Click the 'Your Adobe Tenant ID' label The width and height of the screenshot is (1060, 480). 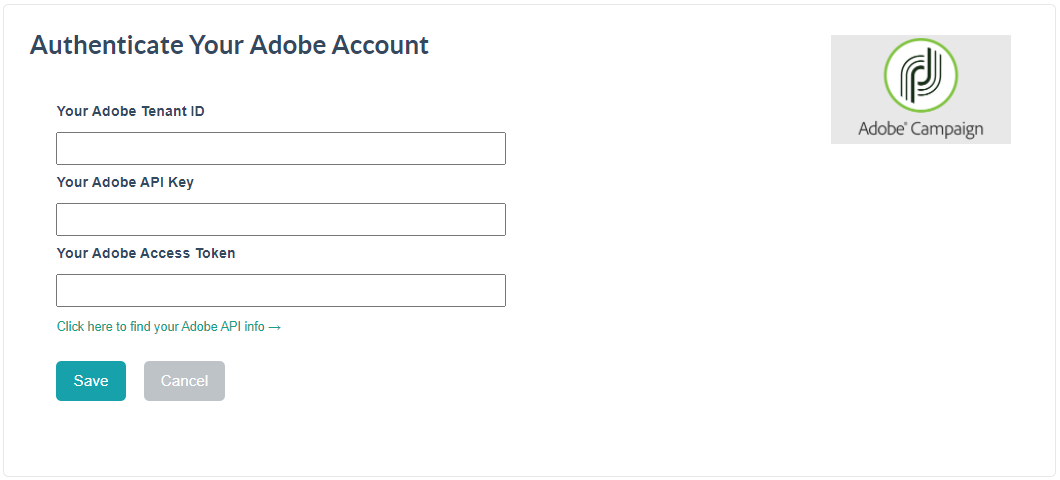click(x=130, y=111)
